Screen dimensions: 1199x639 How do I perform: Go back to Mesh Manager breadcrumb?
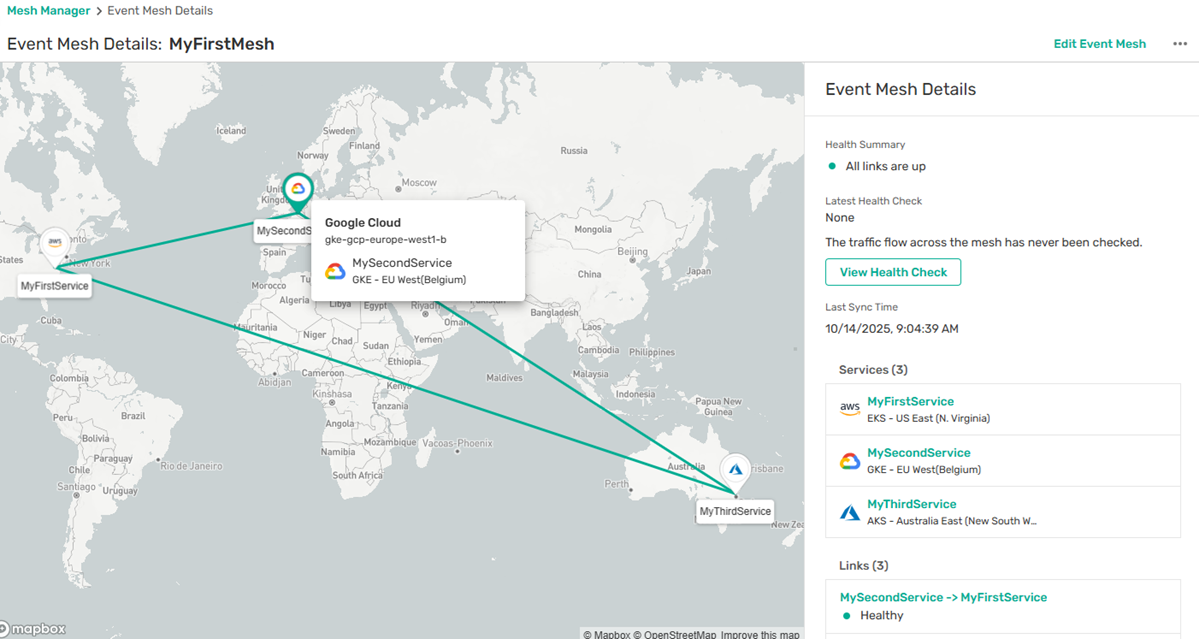(49, 11)
